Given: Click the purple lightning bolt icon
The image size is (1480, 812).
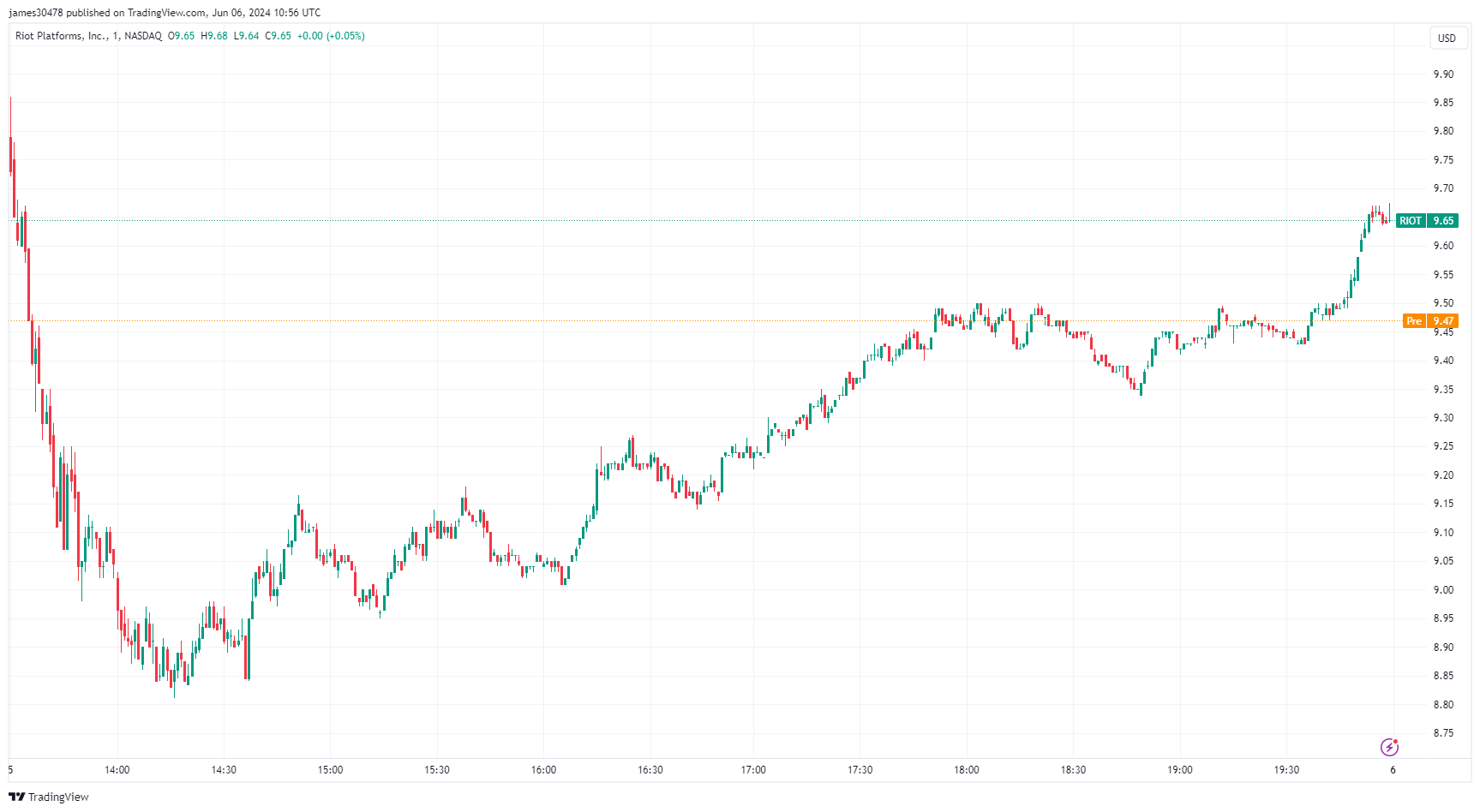Looking at the screenshot, I should [1389, 747].
